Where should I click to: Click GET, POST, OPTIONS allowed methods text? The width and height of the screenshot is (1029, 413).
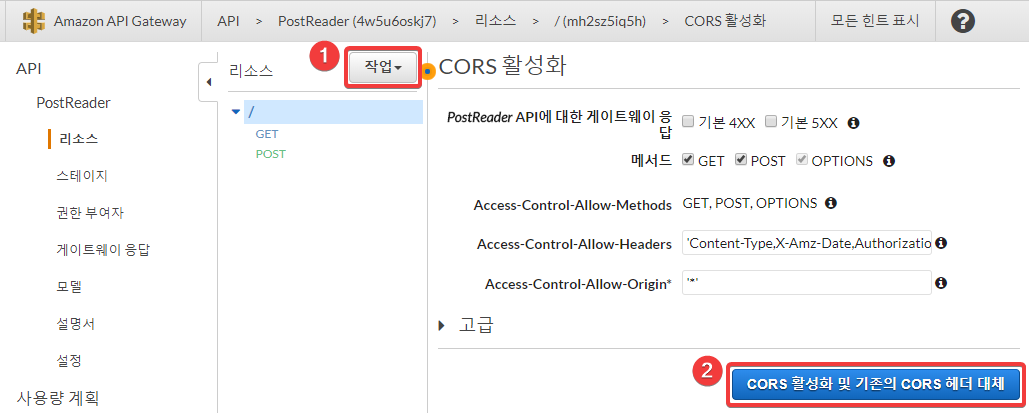pyautogui.click(x=750, y=203)
